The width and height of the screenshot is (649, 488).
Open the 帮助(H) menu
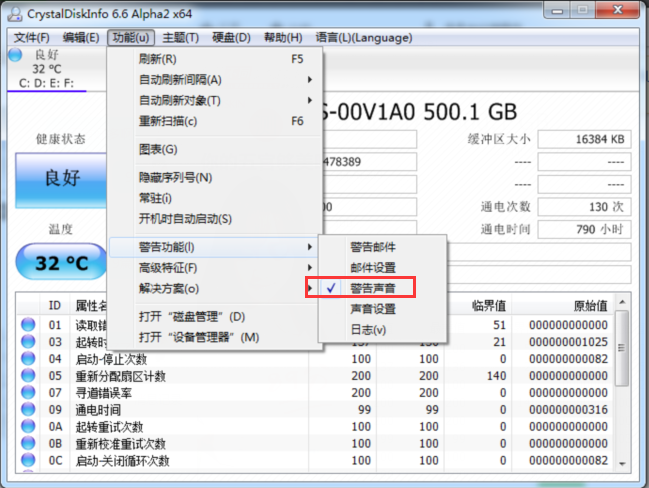coord(283,38)
